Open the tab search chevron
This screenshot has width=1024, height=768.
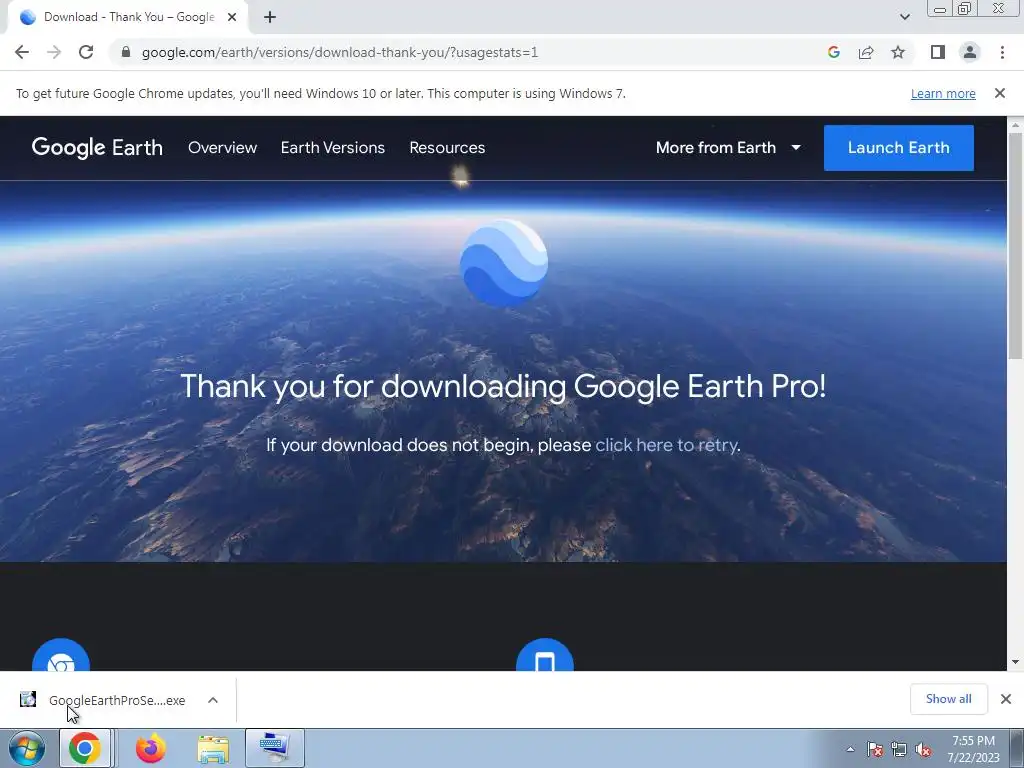904,17
